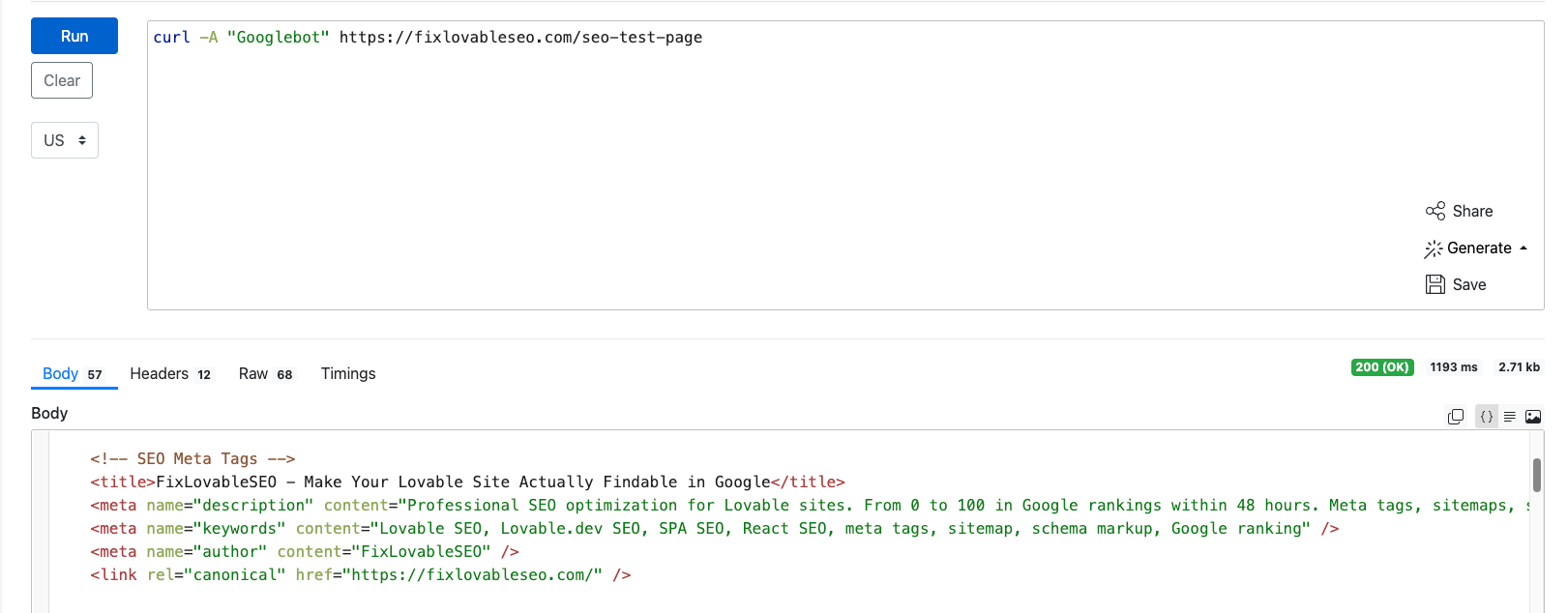1568x613 pixels.
Task: Click the canonical link line
Action: 361,574
